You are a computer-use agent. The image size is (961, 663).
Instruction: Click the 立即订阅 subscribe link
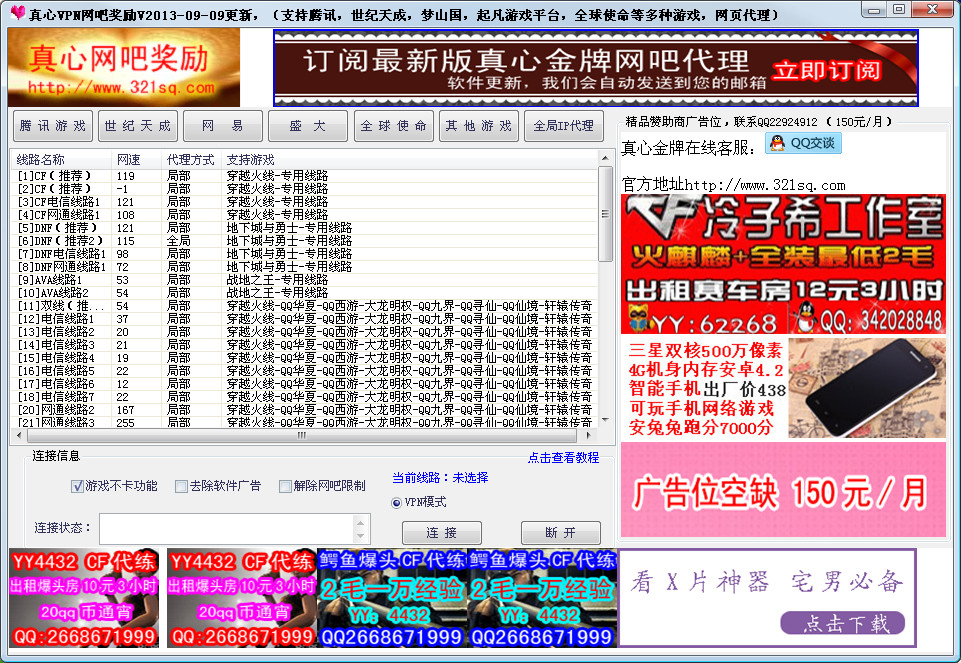pyautogui.click(x=827, y=70)
